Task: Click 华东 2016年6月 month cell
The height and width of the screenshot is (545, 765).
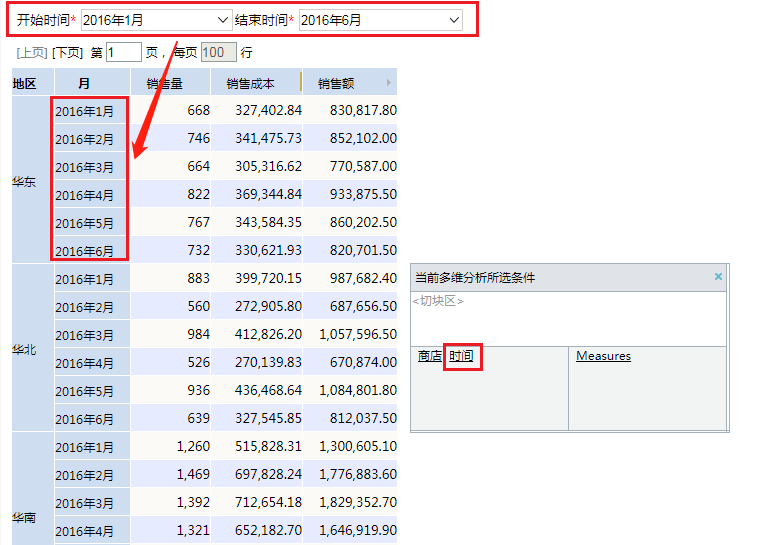Action: (92, 250)
